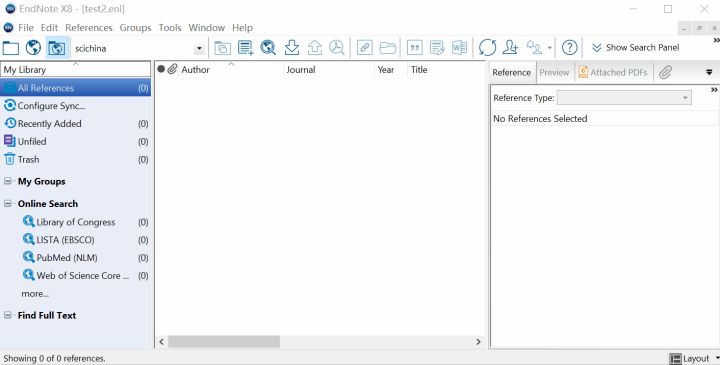Viewport: 720px width, 365px height.
Task: Switch to the Reference tab
Action: 512,73
